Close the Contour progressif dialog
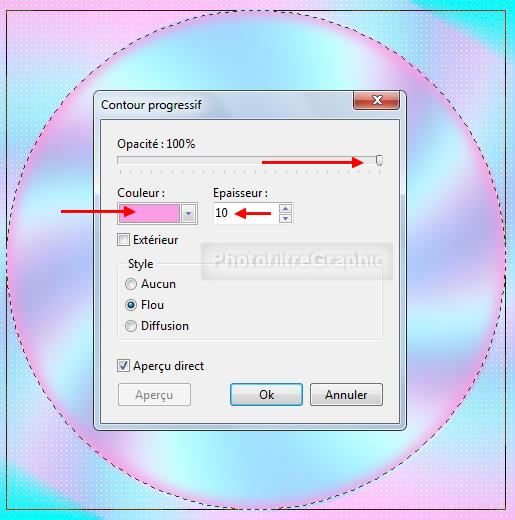Screen dimensions: 515x520 [376, 100]
